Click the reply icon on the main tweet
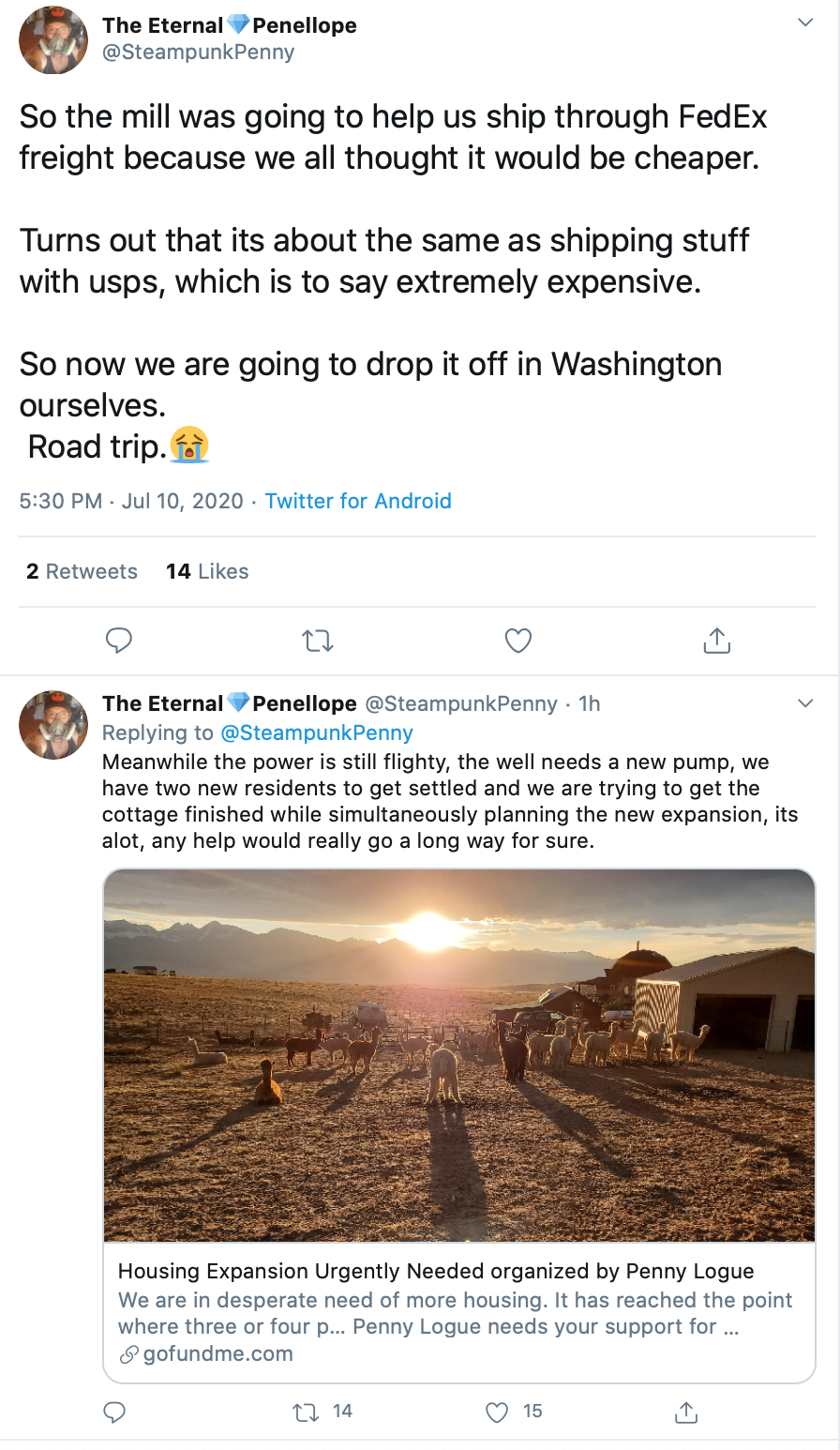The image size is (840, 1450). (x=118, y=641)
